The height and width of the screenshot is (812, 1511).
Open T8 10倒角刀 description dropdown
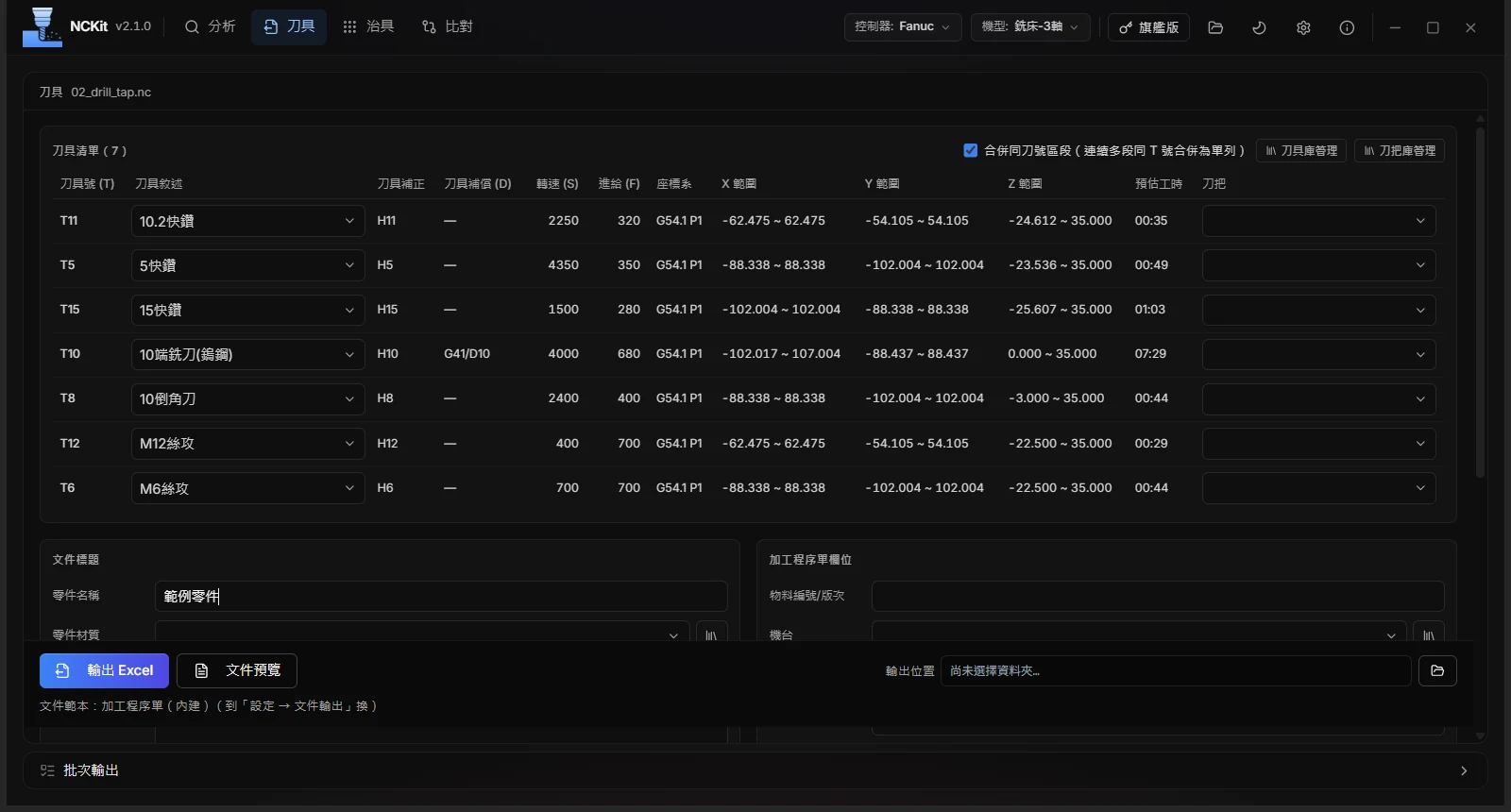pos(248,398)
